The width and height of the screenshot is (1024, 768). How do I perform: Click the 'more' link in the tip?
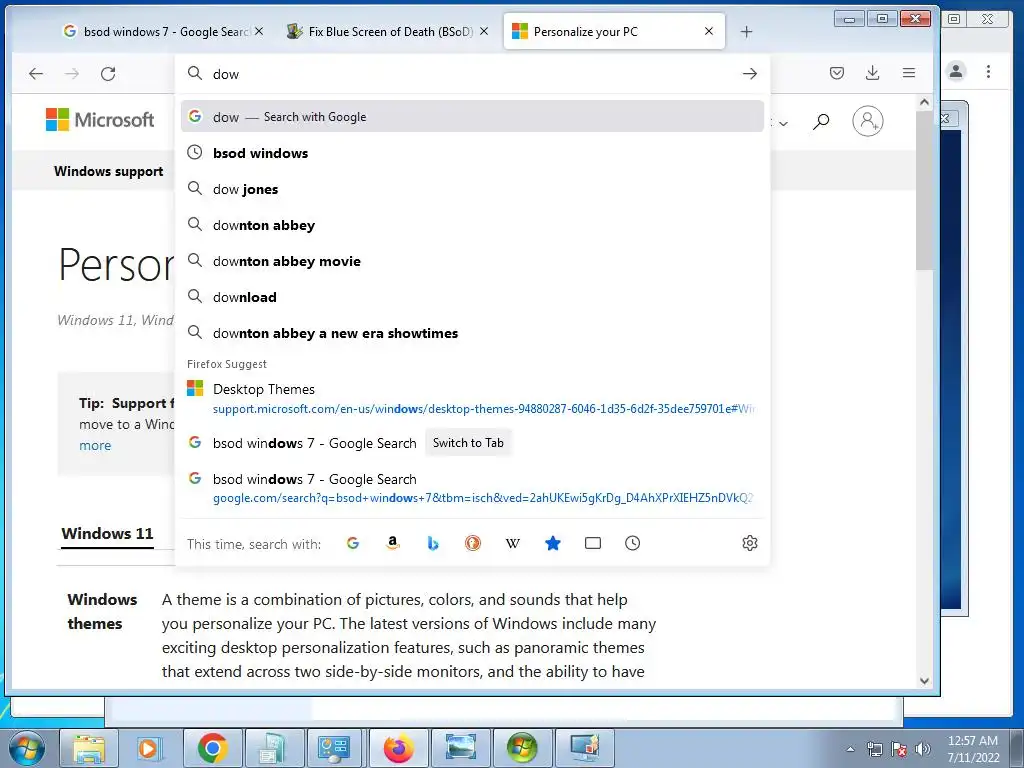(x=95, y=445)
